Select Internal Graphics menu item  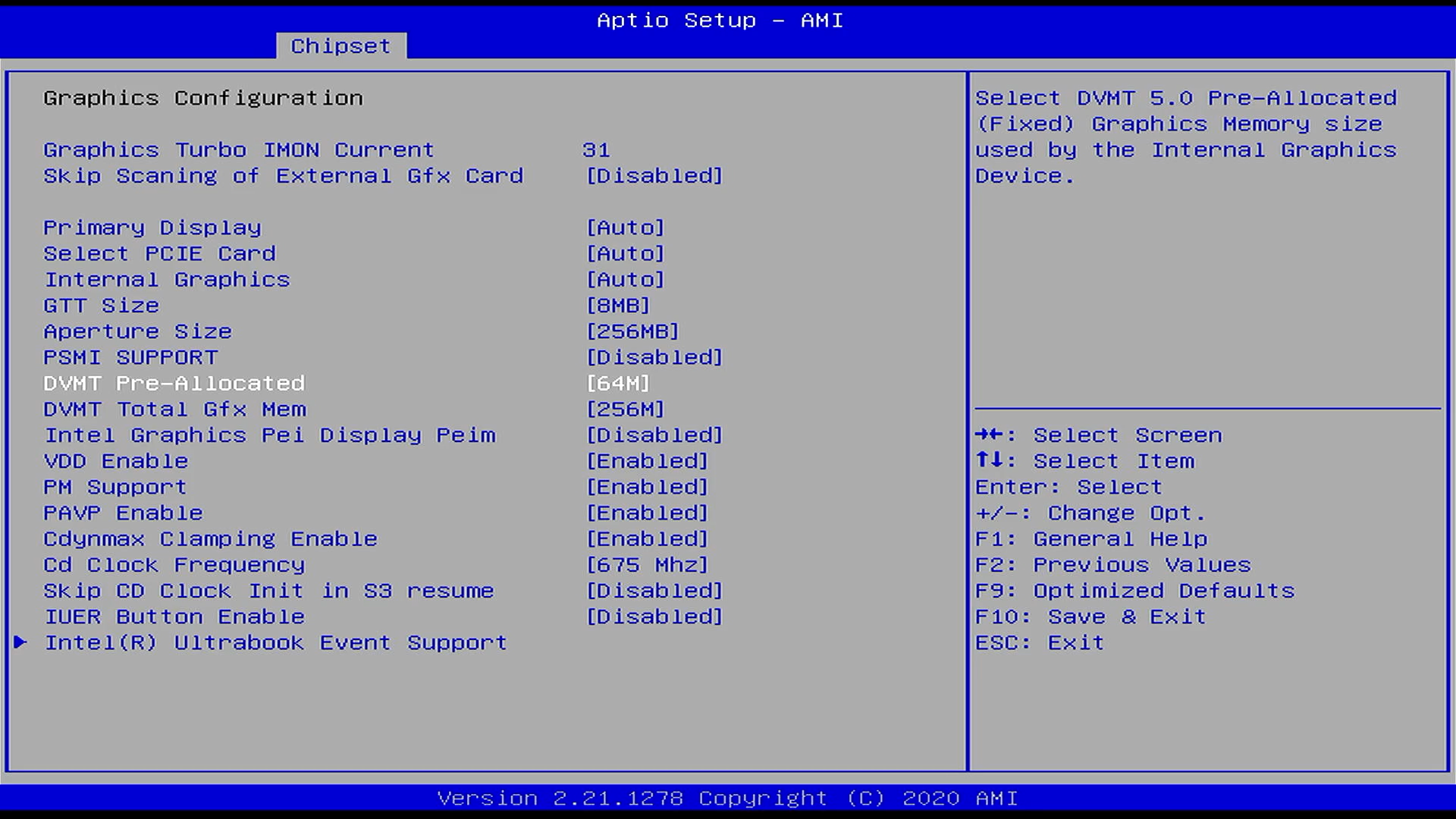coord(167,280)
